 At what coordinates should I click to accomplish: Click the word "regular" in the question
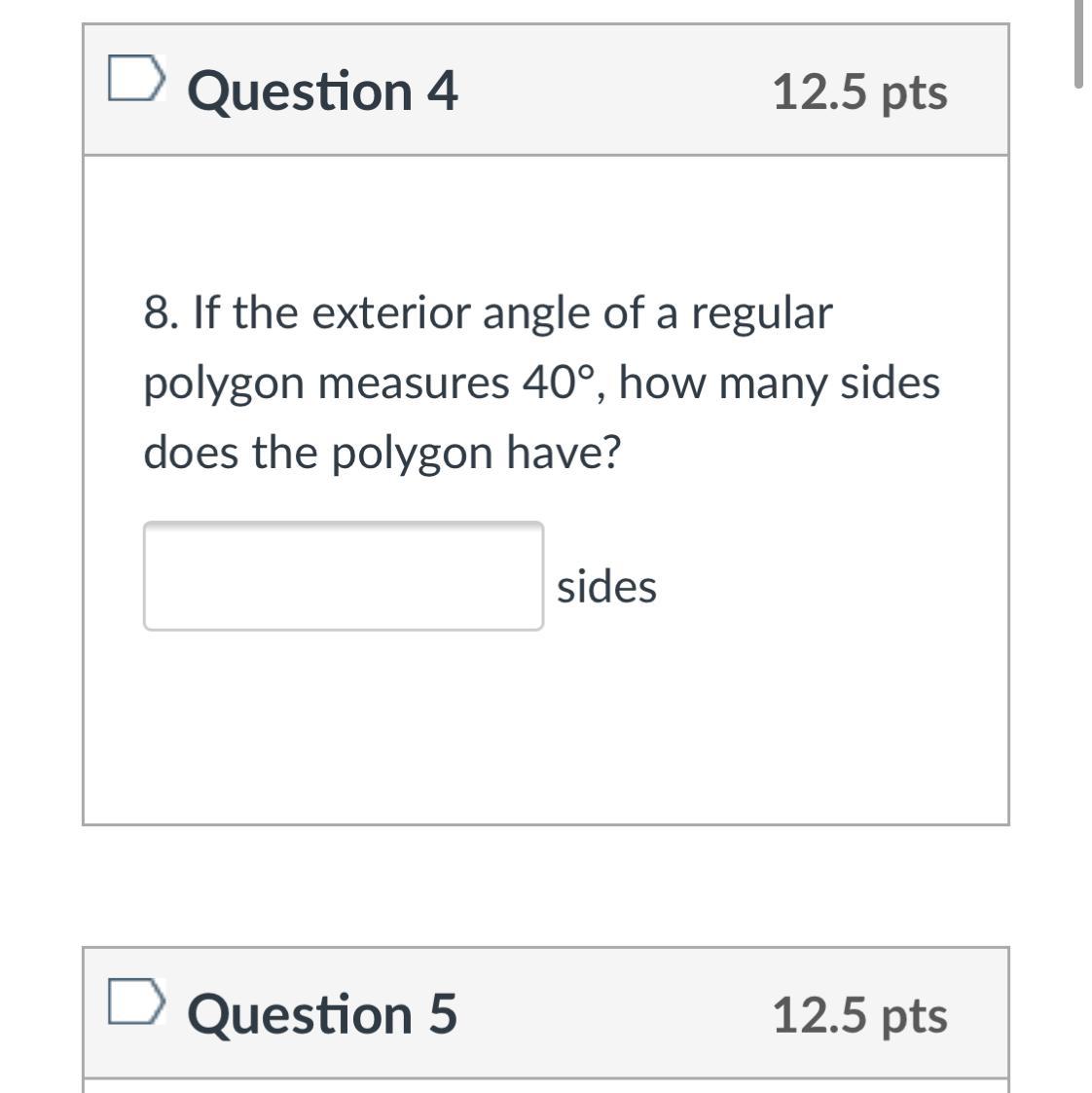(x=762, y=313)
